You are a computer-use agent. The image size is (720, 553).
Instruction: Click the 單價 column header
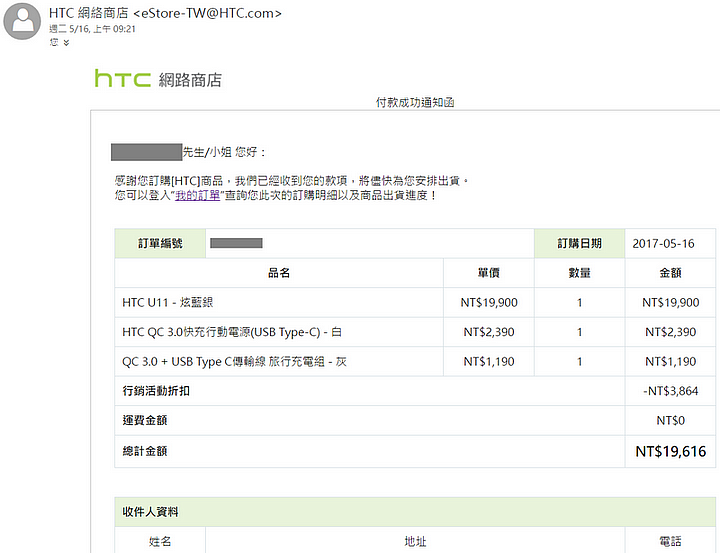tap(489, 273)
